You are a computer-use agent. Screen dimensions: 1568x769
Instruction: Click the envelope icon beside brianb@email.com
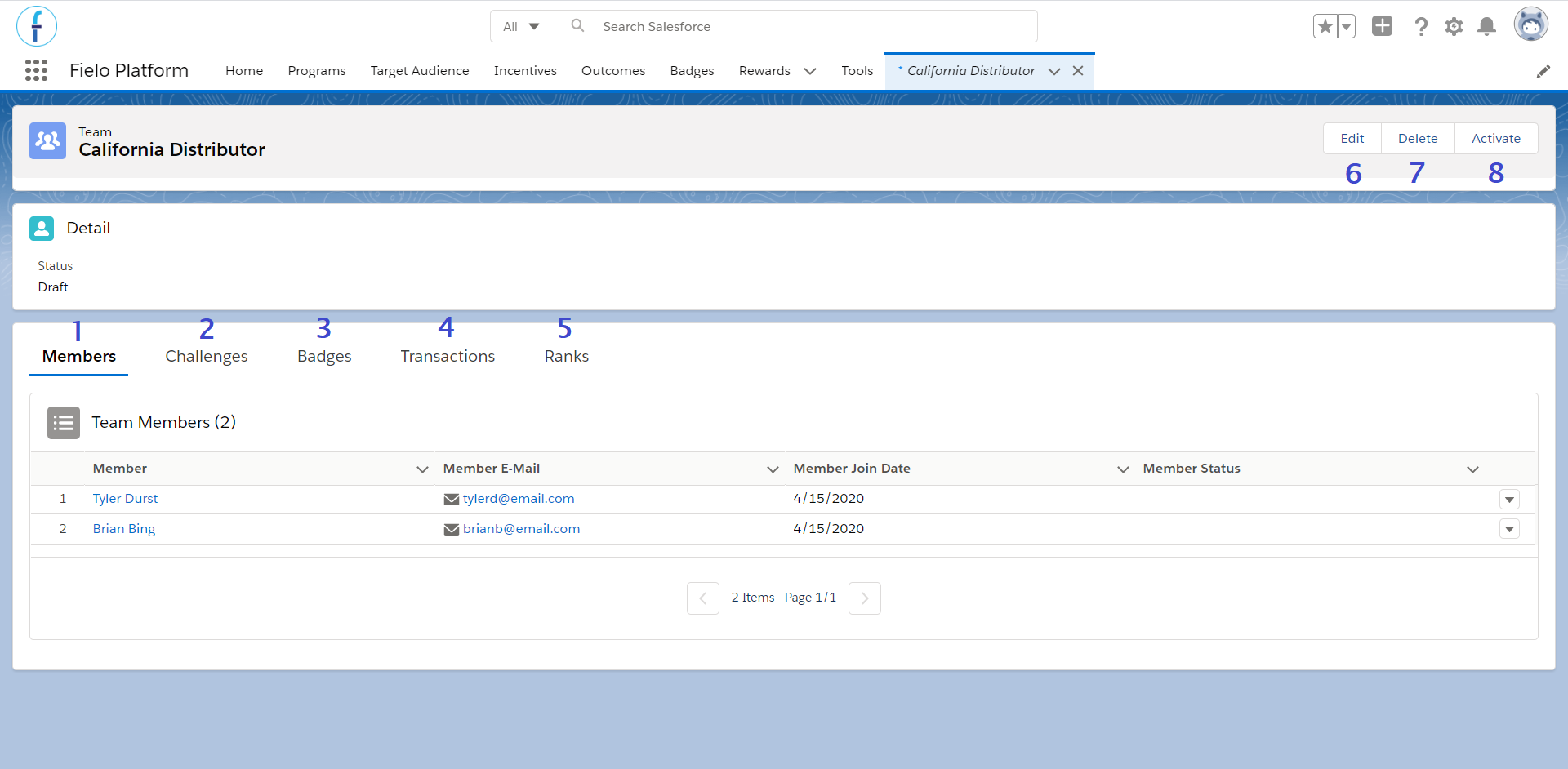[x=451, y=529]
